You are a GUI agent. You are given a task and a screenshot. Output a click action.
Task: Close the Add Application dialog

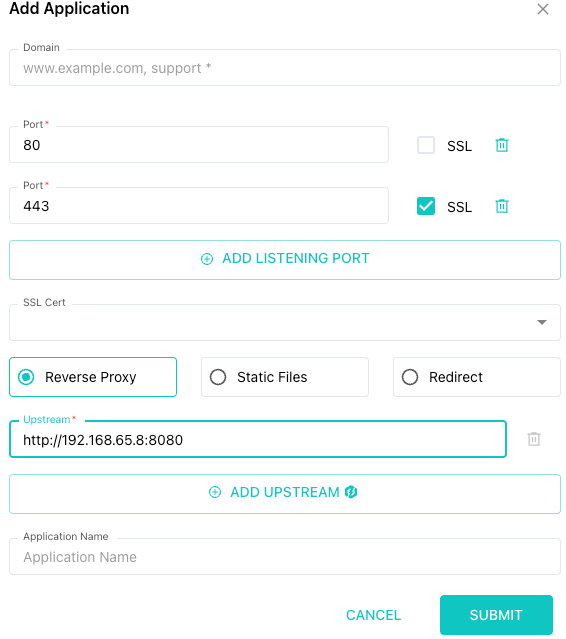click(542, 9)
